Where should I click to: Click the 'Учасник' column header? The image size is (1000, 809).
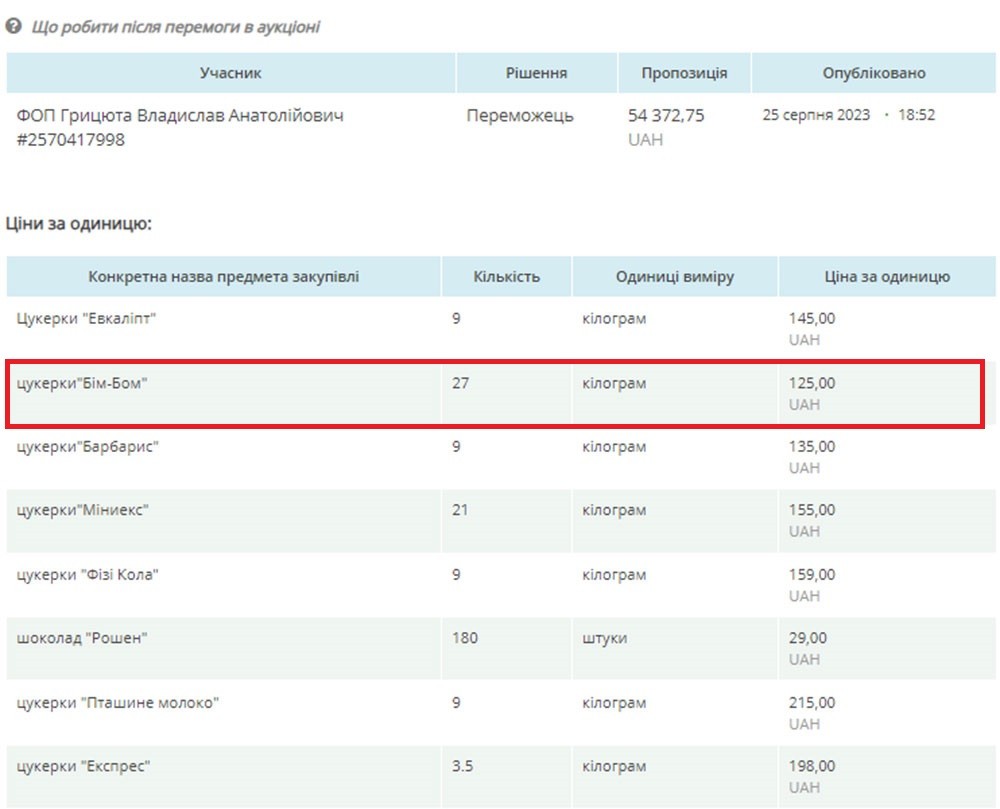231,73
